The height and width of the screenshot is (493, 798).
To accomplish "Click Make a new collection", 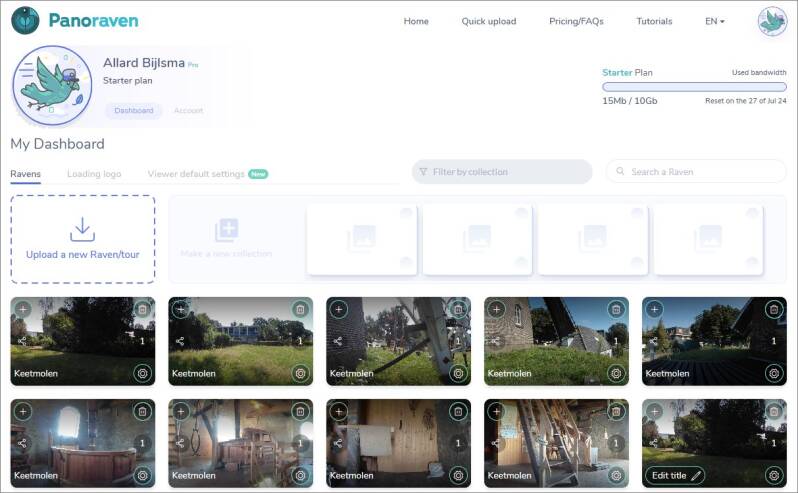I will pyautogui.click(x=226, y=253).
